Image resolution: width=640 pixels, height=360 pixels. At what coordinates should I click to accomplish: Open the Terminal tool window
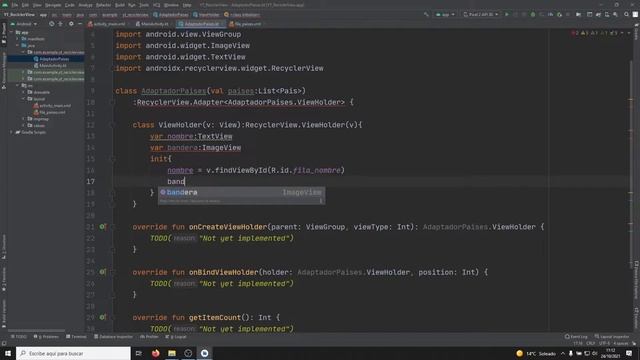point(76,337)
